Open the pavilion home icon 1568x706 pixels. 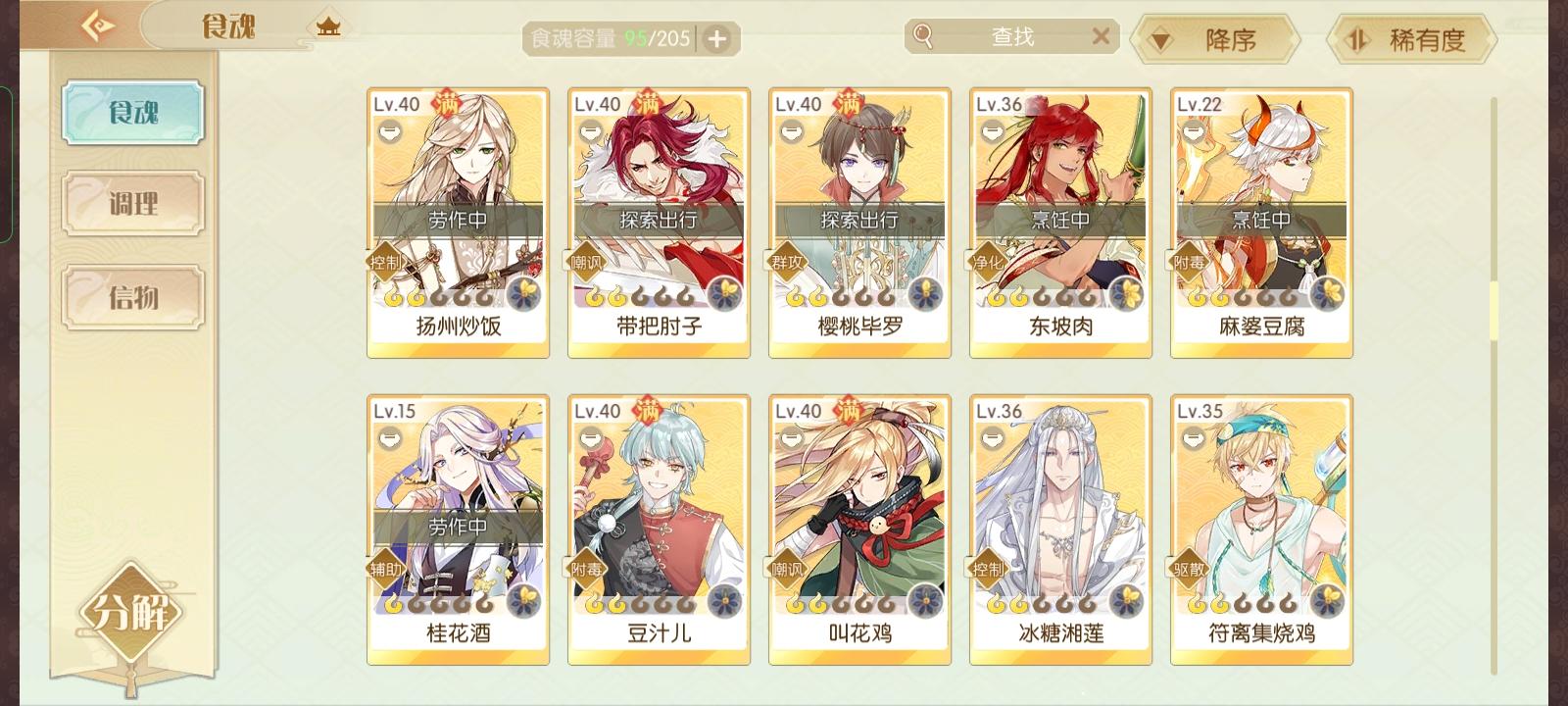coord(328,26)
